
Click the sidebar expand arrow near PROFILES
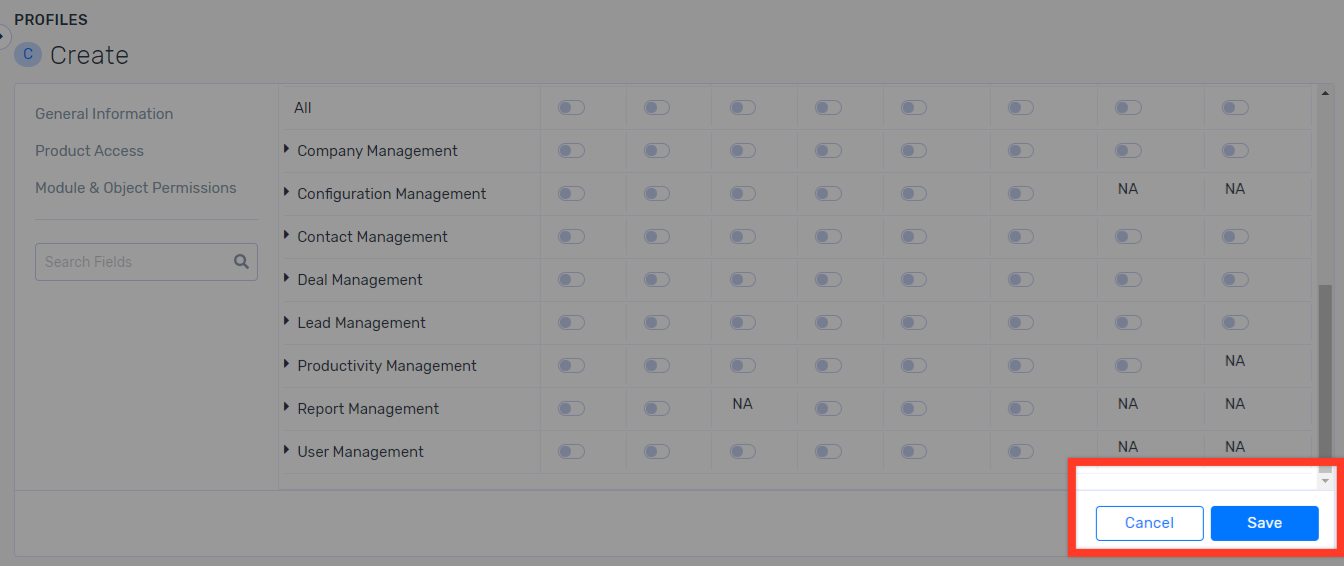[x=3, y=36]
